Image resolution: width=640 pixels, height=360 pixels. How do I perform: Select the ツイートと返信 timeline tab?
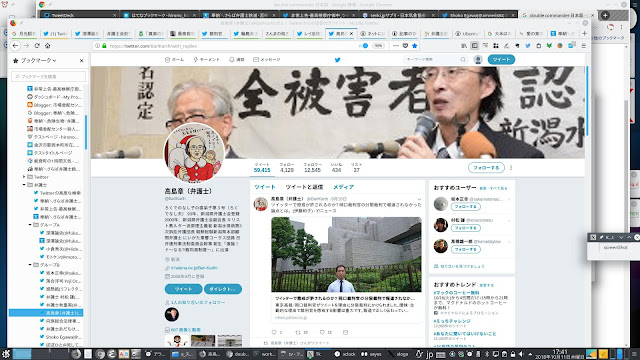coord(304,187)
